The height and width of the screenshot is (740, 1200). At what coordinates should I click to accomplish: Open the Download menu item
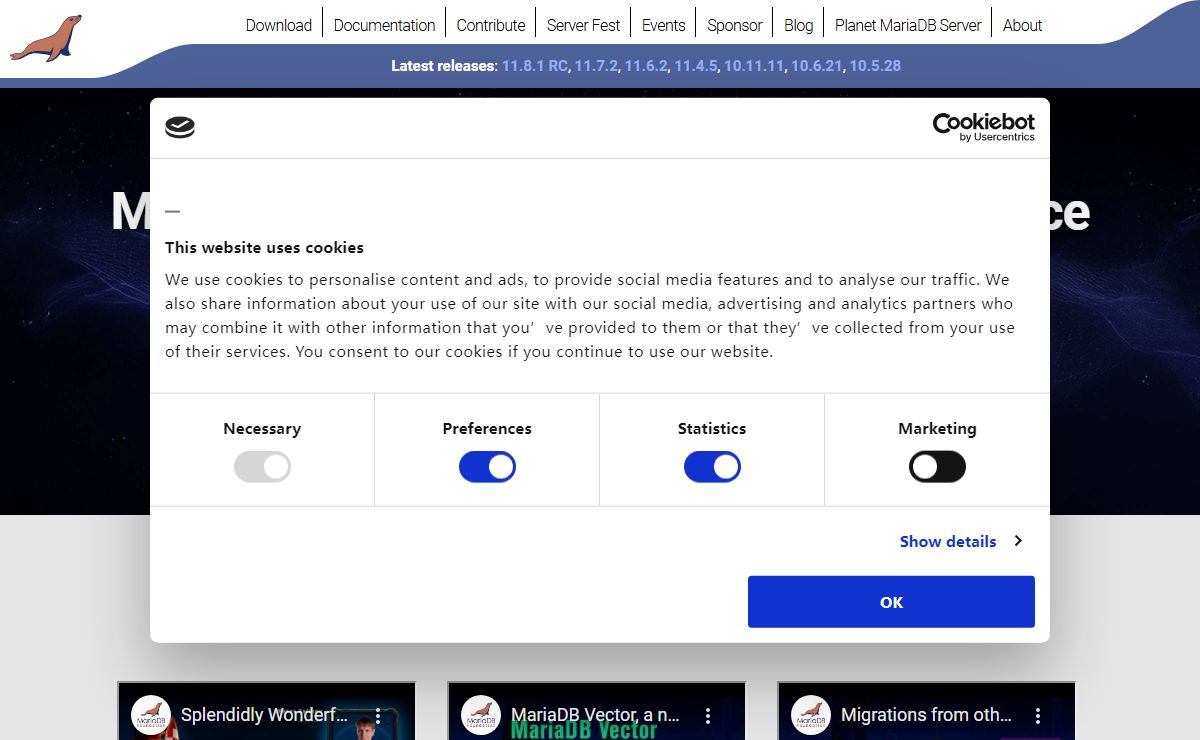click(279, 25)
